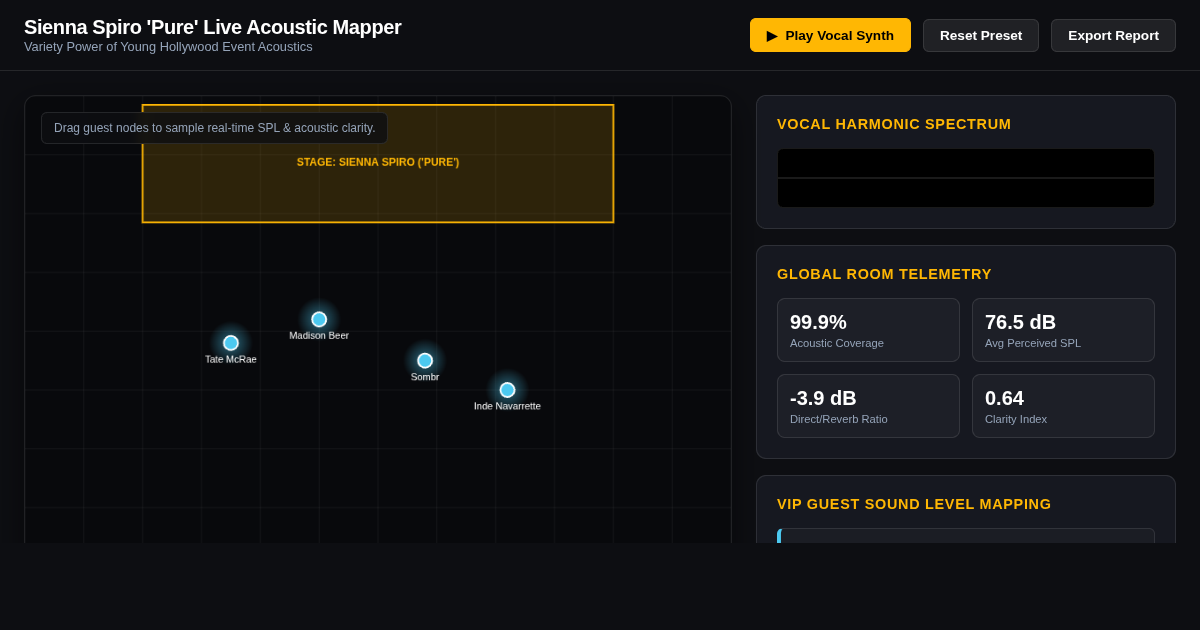1200x630 pixels.
Task: Click the 99.9% Acoustic Coverage card
Action: coord(868,330)
